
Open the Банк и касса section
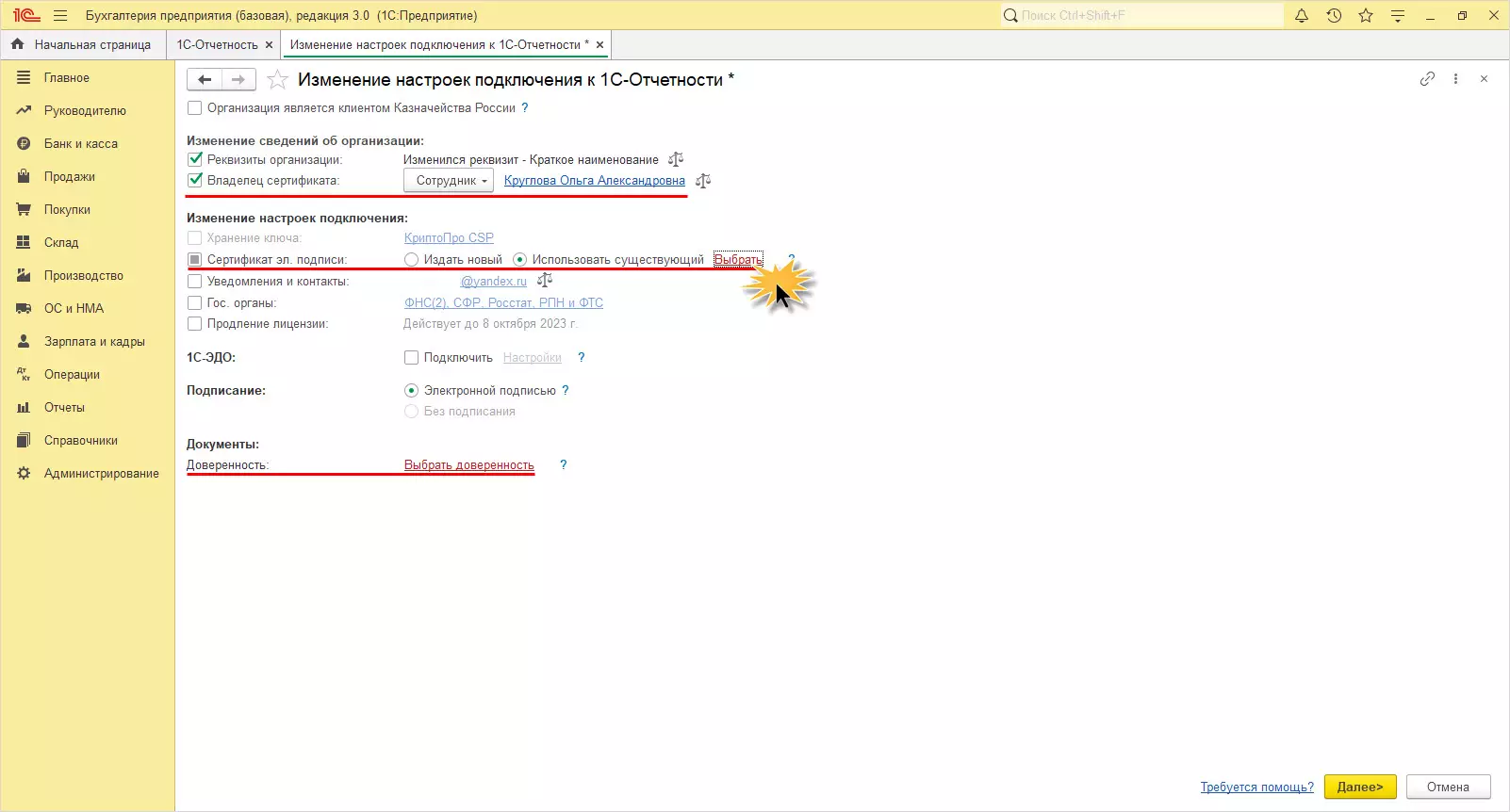click(x=87, y=144)
